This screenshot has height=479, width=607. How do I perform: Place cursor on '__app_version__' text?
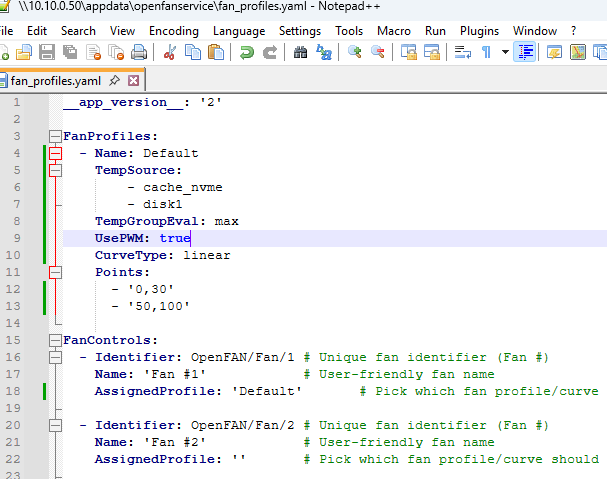click(x=123, y=103)
